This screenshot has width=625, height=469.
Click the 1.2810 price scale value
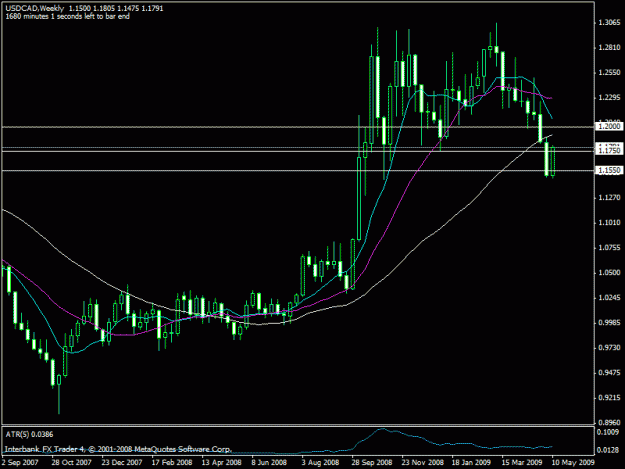[609, 48]
